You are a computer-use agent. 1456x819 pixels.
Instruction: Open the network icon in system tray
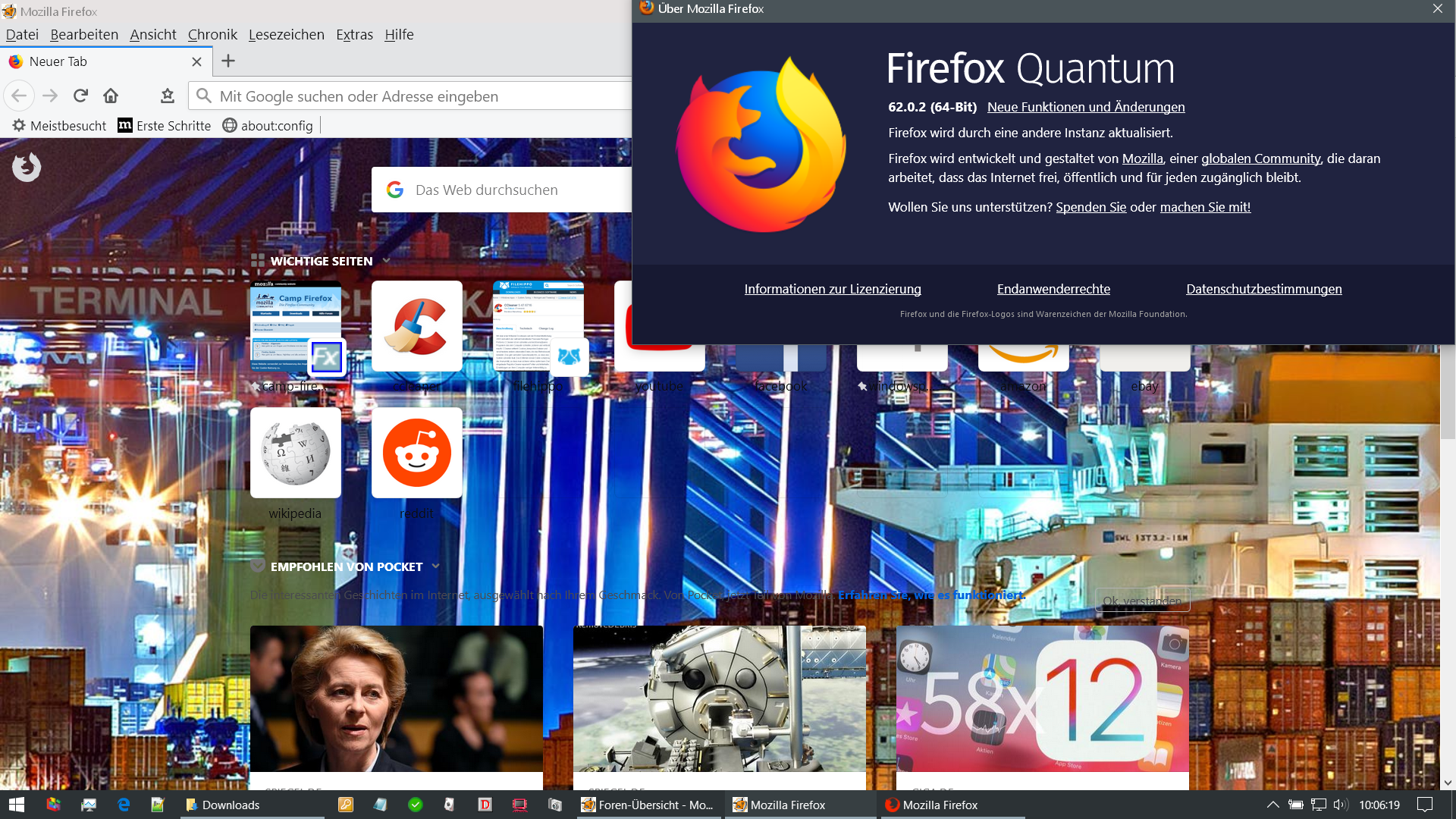1319,805
